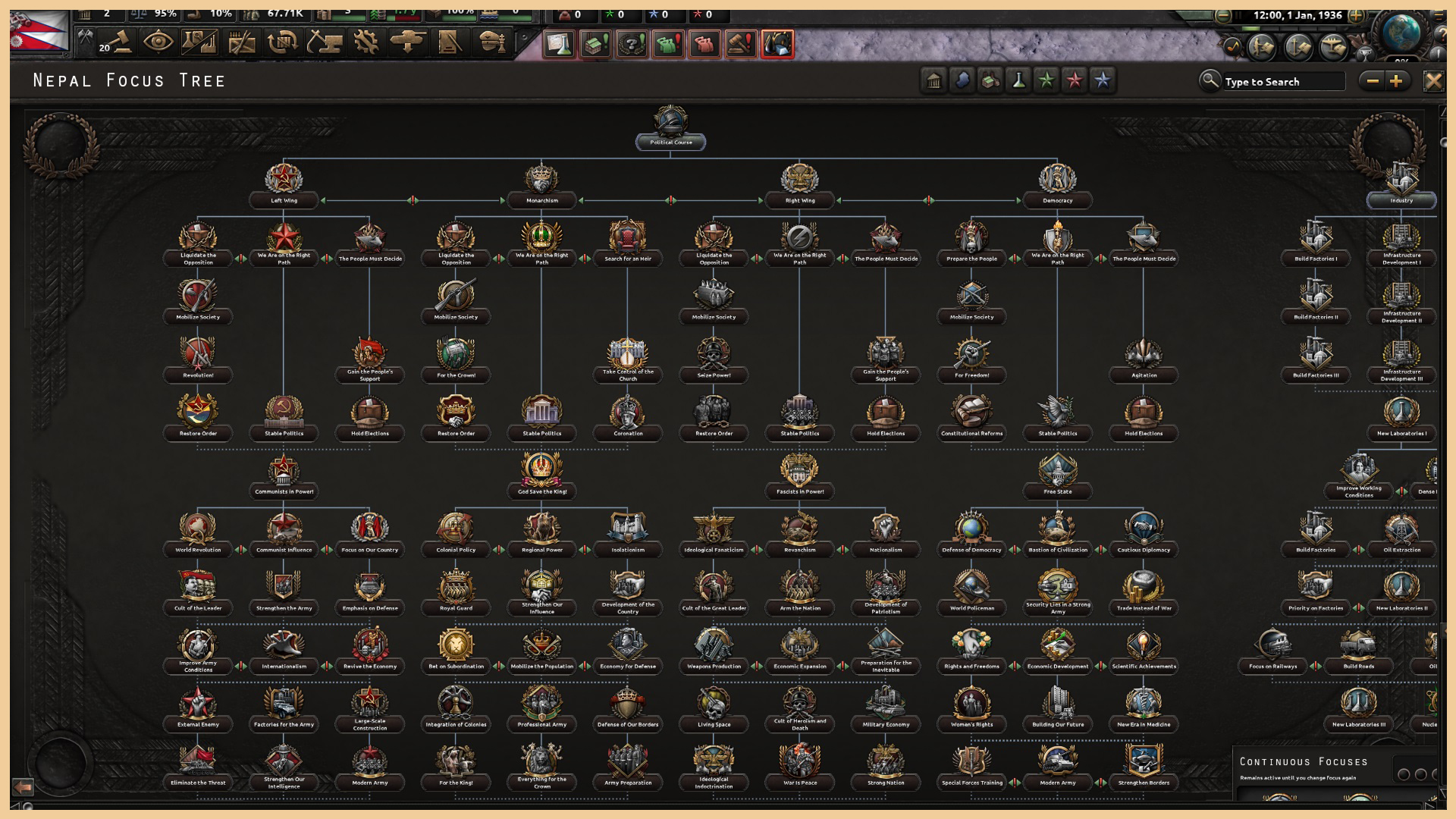
Task: Open the Nepal country flag panel
Action: pos(39,33)
